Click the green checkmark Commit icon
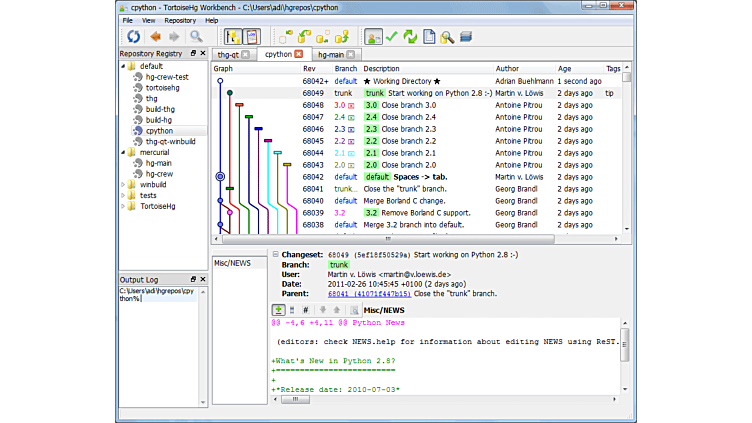This screenshot has height=423, width=752. [392, 37]
